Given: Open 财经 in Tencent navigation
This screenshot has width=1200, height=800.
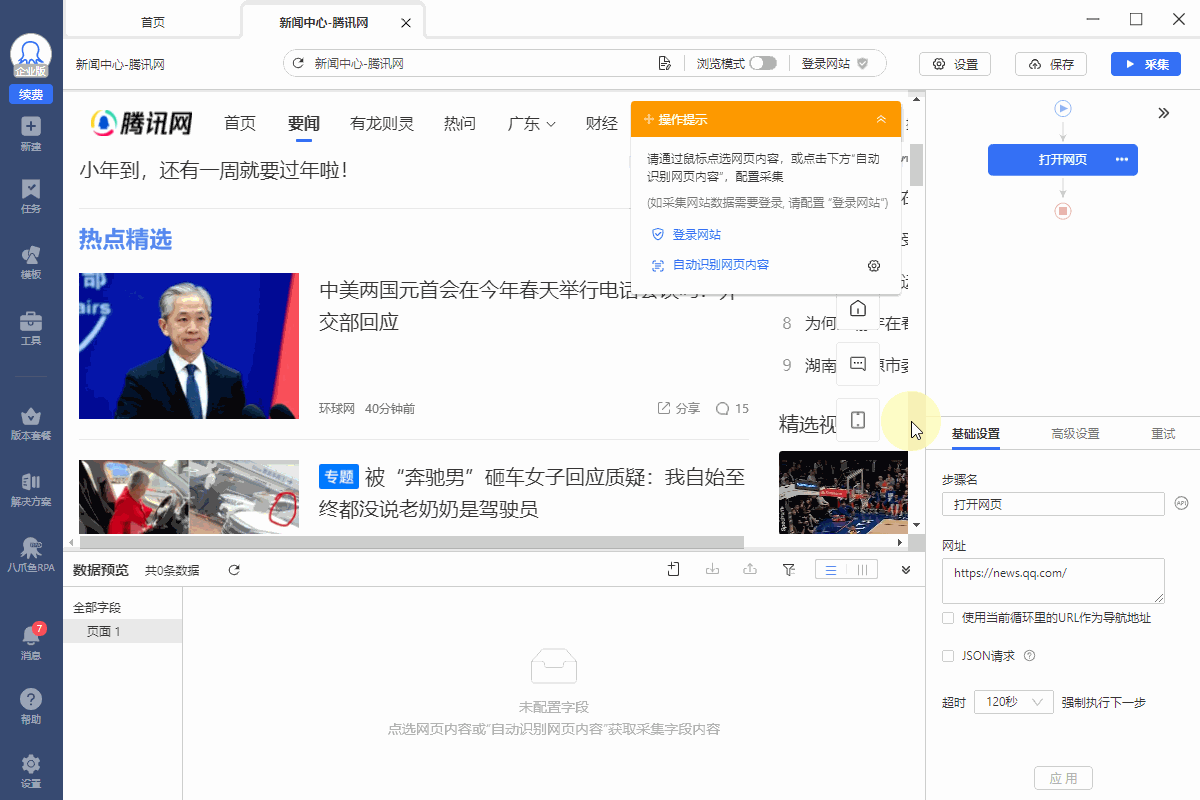Looking at the screenshot, I should (602, 124).
